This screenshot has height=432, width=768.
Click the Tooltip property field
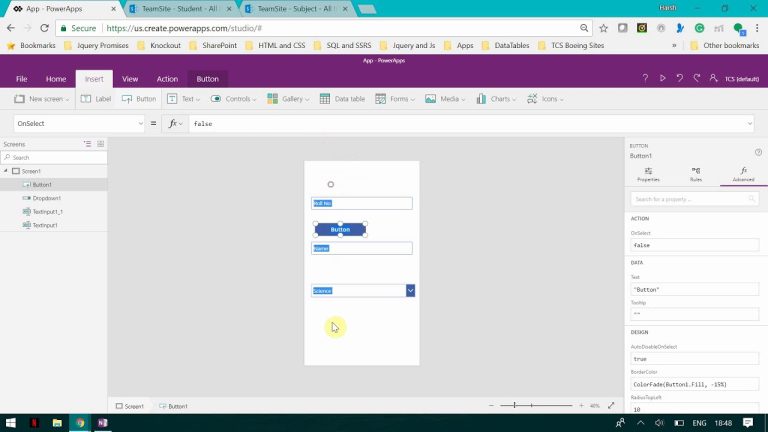tap(695, 314)
